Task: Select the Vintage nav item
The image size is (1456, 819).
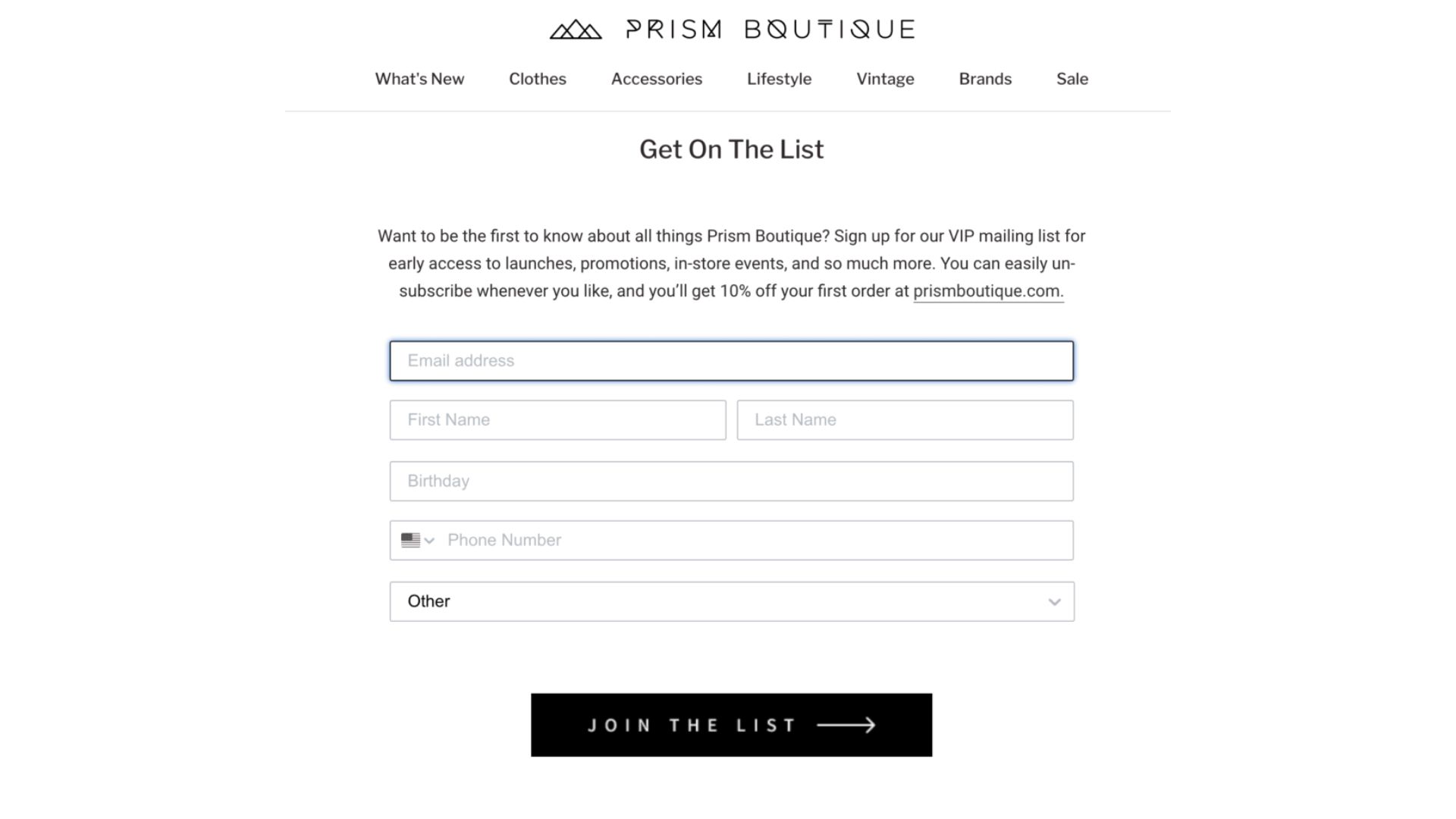Action: tap(885, 79)
